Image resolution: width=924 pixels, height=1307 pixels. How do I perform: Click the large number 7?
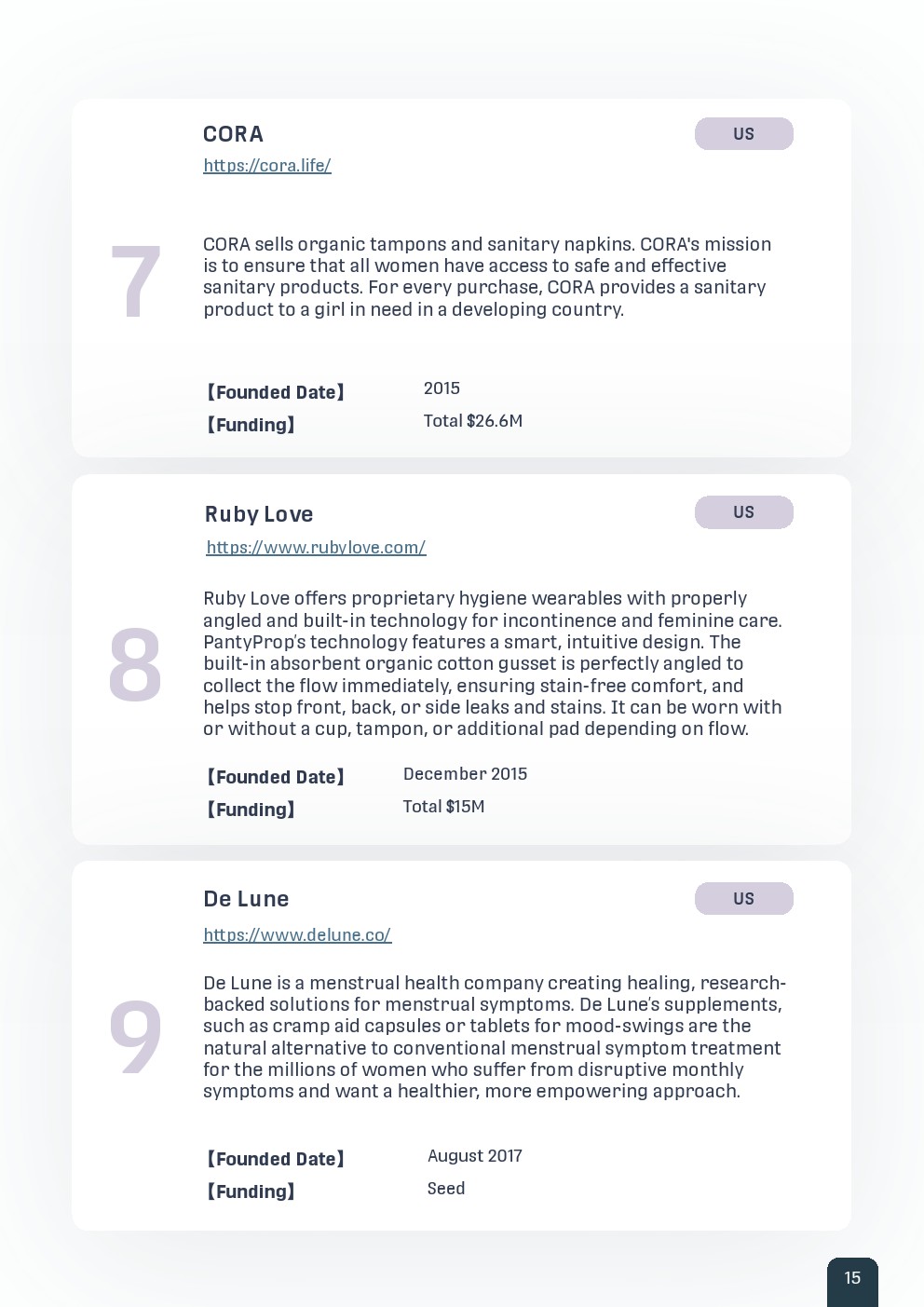coord(136,282)
